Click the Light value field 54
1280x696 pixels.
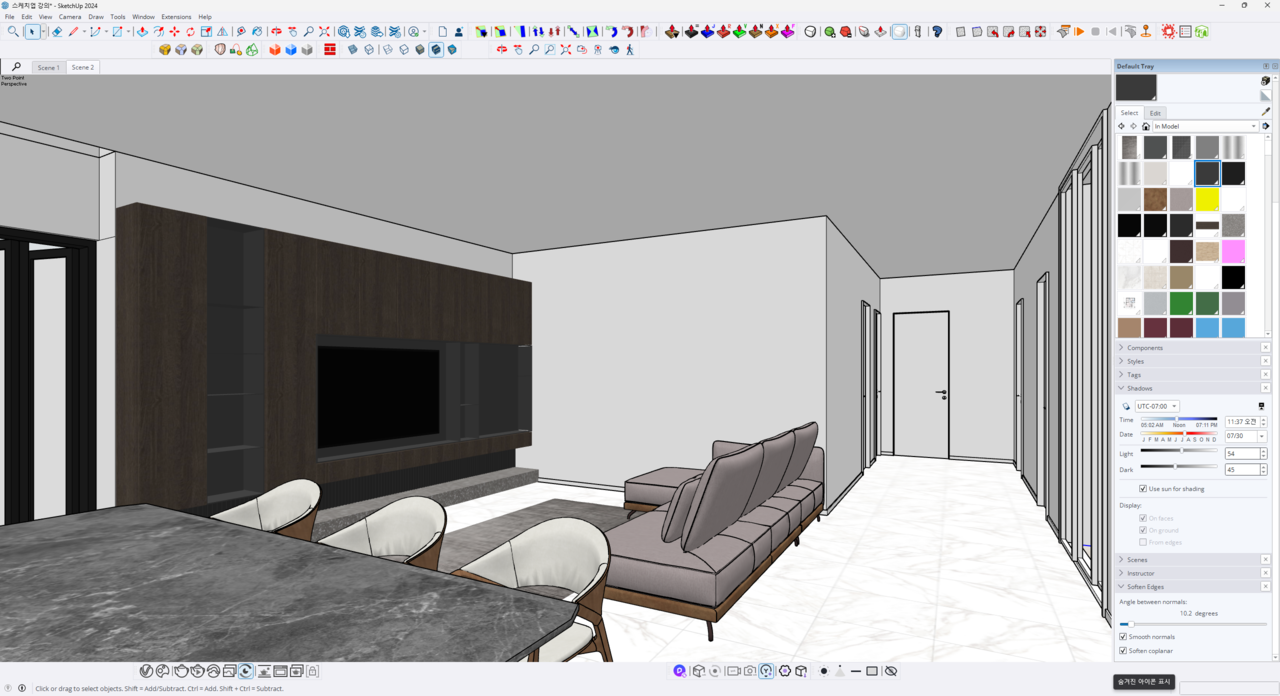coord(1241,454)
